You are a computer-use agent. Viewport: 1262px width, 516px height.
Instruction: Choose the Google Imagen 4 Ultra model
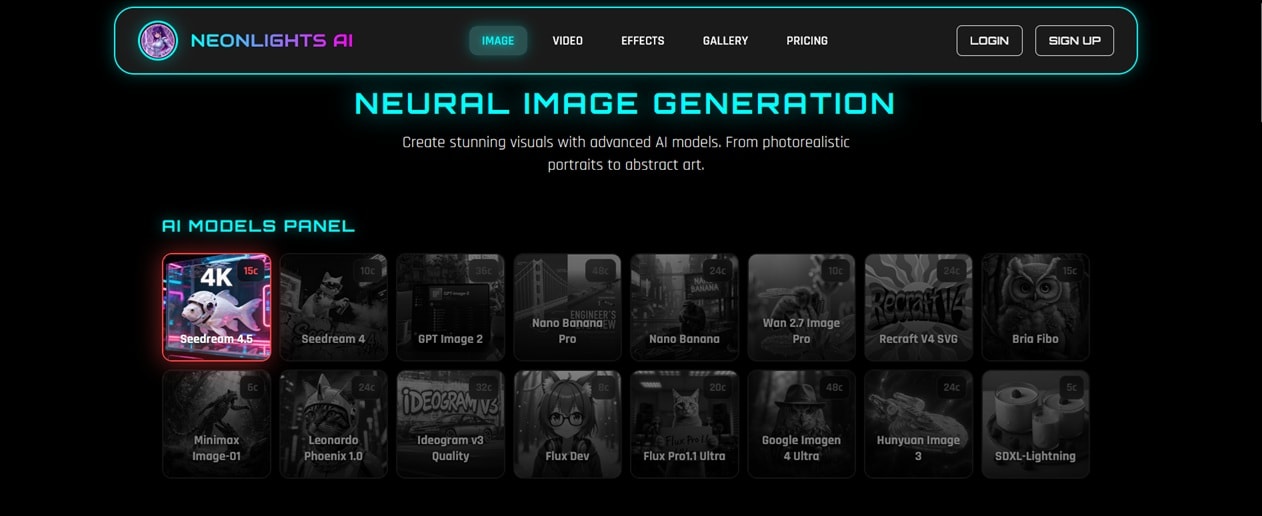tap(802, 424)
